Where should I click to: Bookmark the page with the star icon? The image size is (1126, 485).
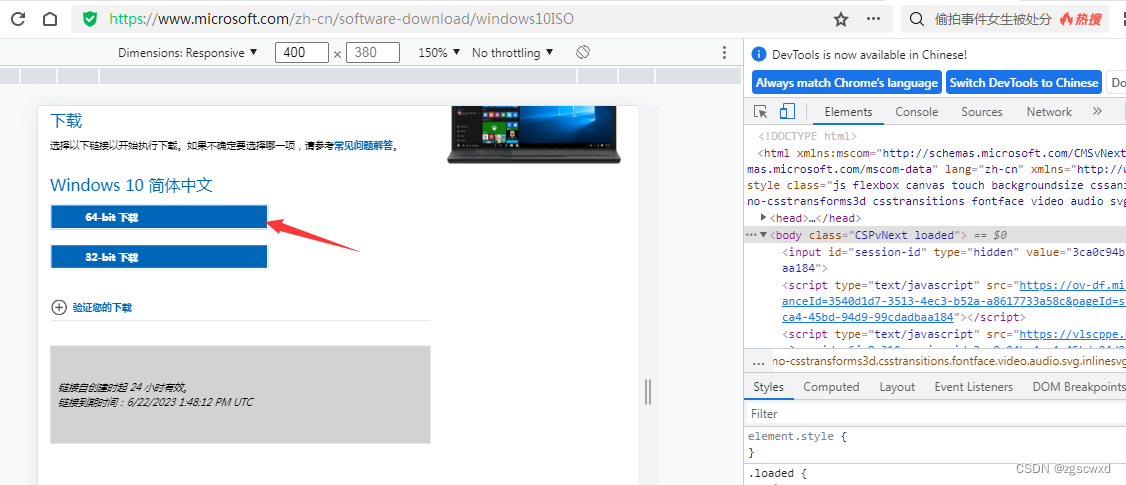click(841, 19)
